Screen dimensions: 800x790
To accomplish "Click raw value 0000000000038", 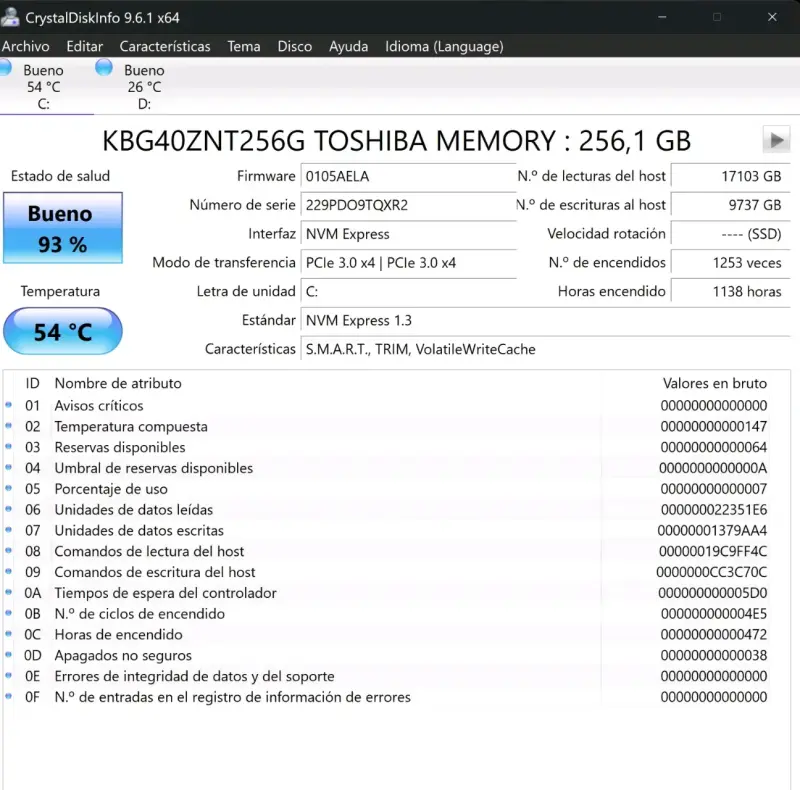I will [713, 655].
